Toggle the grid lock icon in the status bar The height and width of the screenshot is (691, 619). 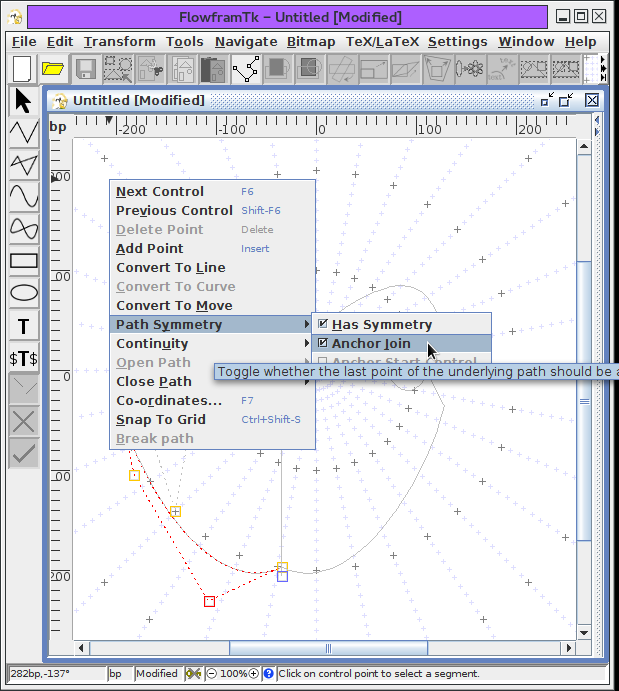coord(193,673)
